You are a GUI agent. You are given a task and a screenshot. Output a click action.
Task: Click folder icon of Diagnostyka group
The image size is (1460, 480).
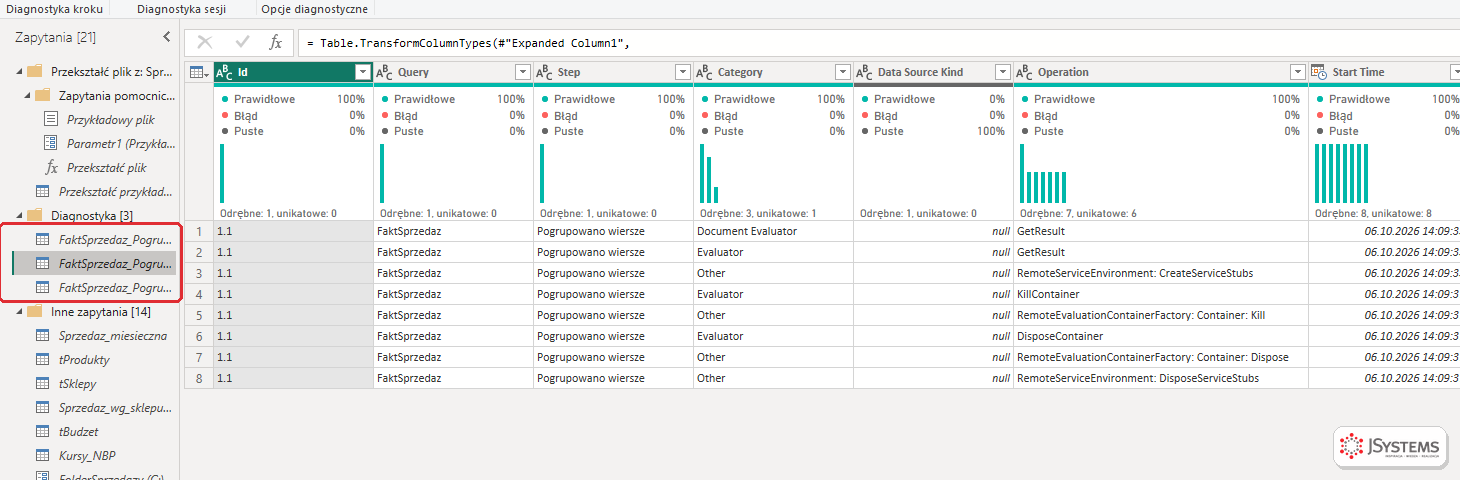pos(34,215)
